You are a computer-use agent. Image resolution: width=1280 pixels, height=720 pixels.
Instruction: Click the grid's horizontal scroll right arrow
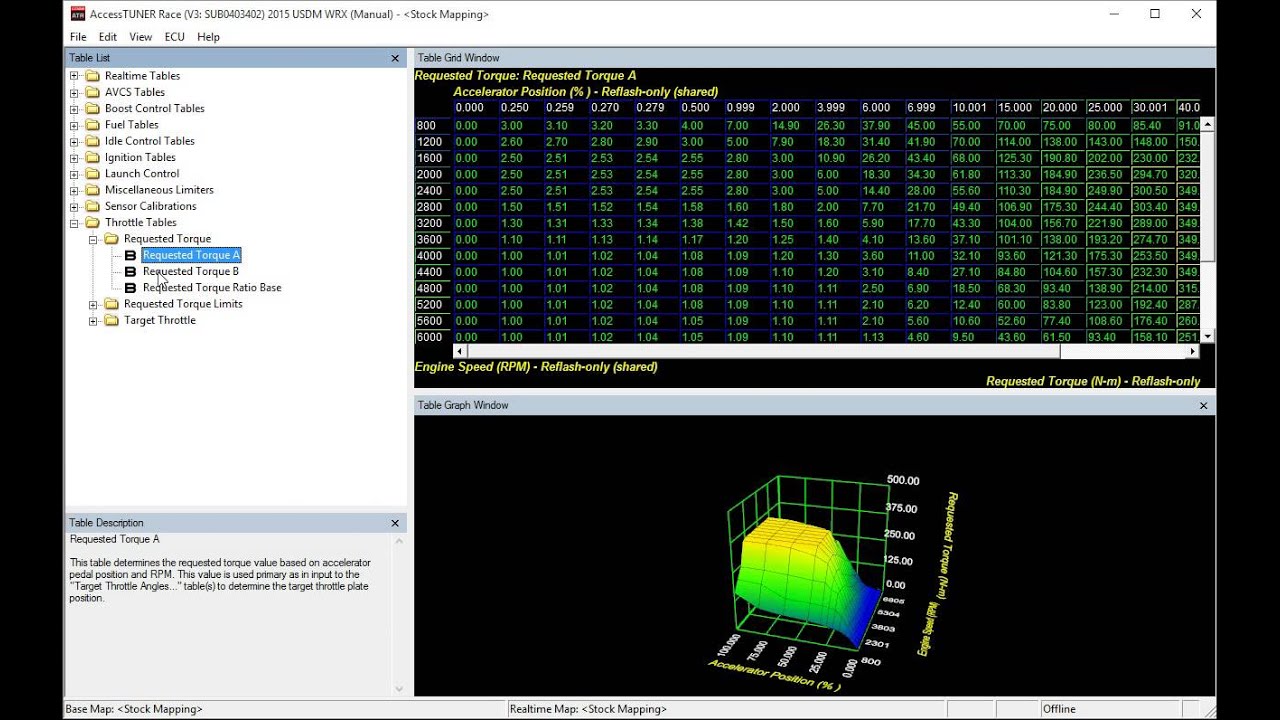[x=1193, y=351]
